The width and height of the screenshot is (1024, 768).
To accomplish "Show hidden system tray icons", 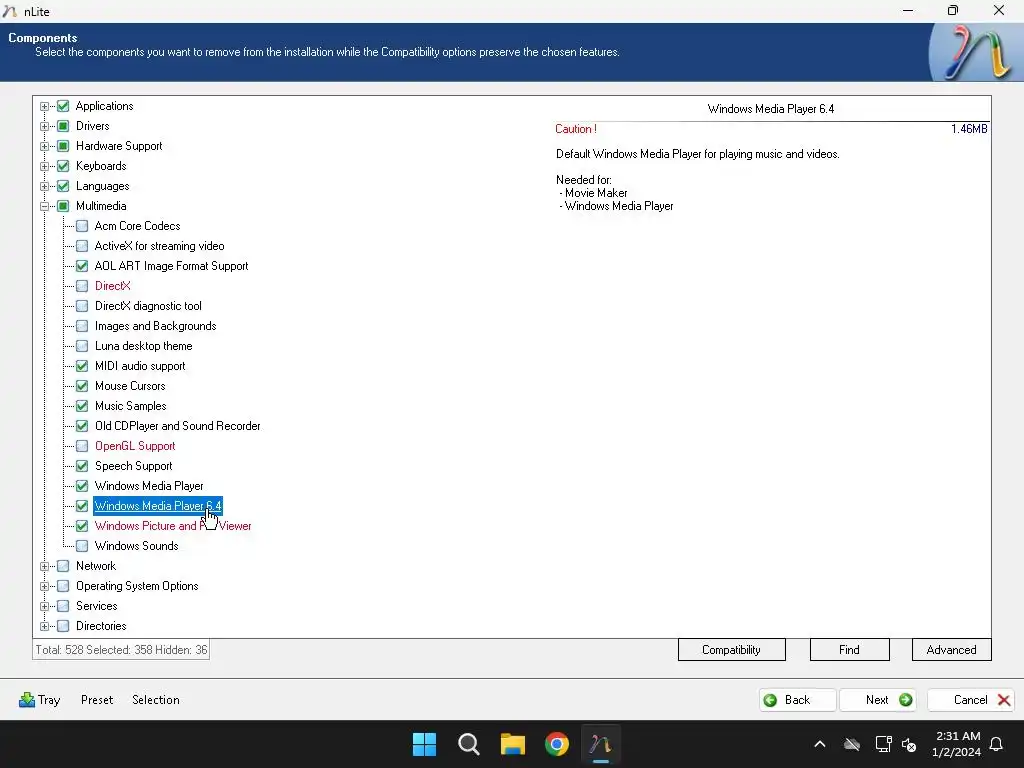I will 820,744.
